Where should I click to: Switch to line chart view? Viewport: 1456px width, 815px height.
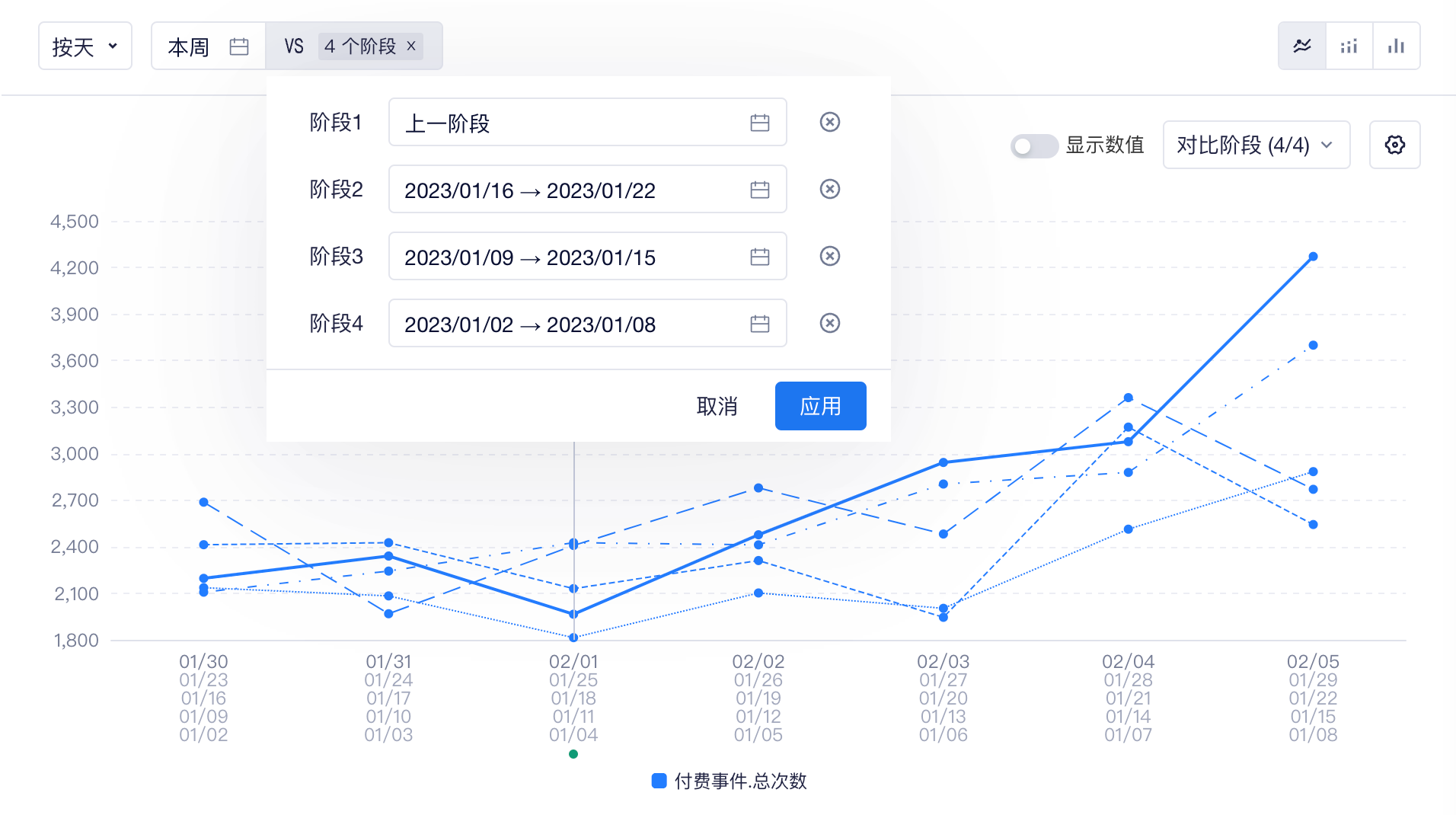click(1302, 46)
